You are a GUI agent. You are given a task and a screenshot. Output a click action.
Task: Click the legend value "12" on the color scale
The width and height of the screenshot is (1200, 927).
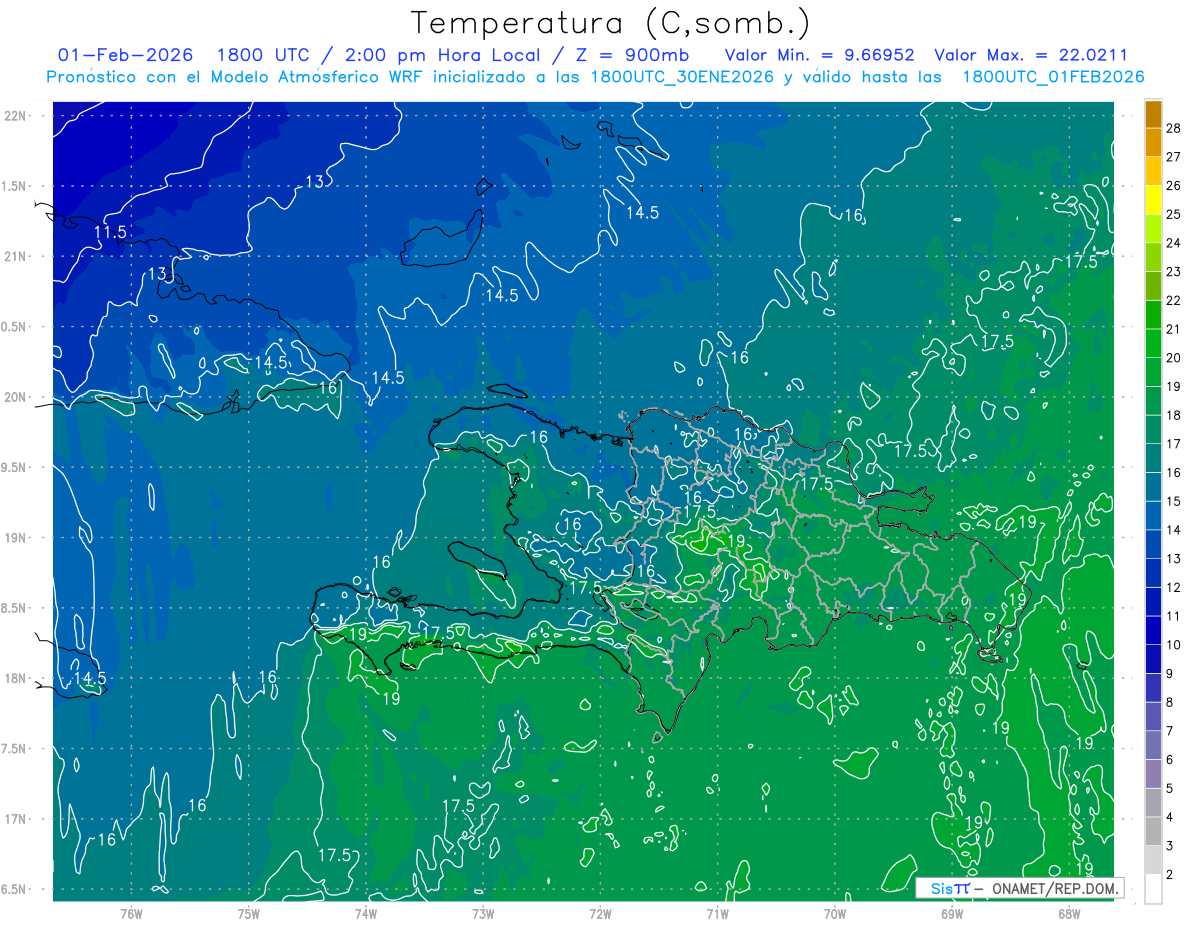(1174, 588)
